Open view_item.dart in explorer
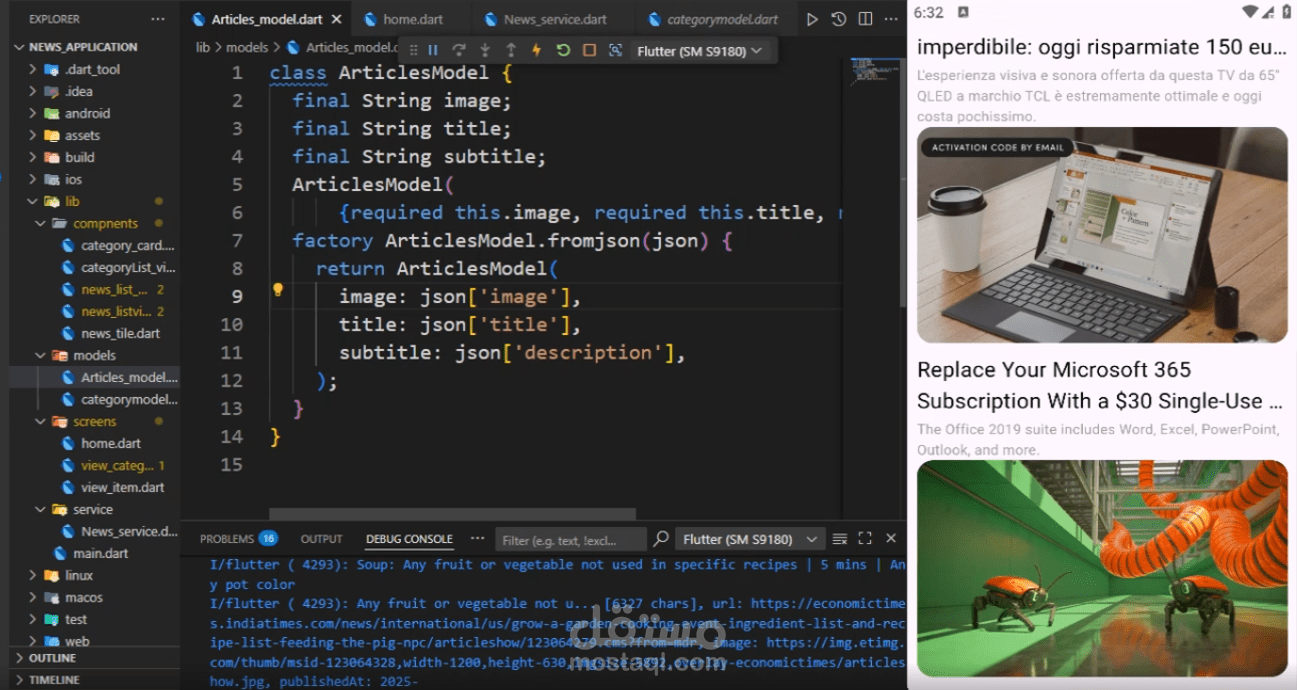1297x690 pixels. pos(122,487)
